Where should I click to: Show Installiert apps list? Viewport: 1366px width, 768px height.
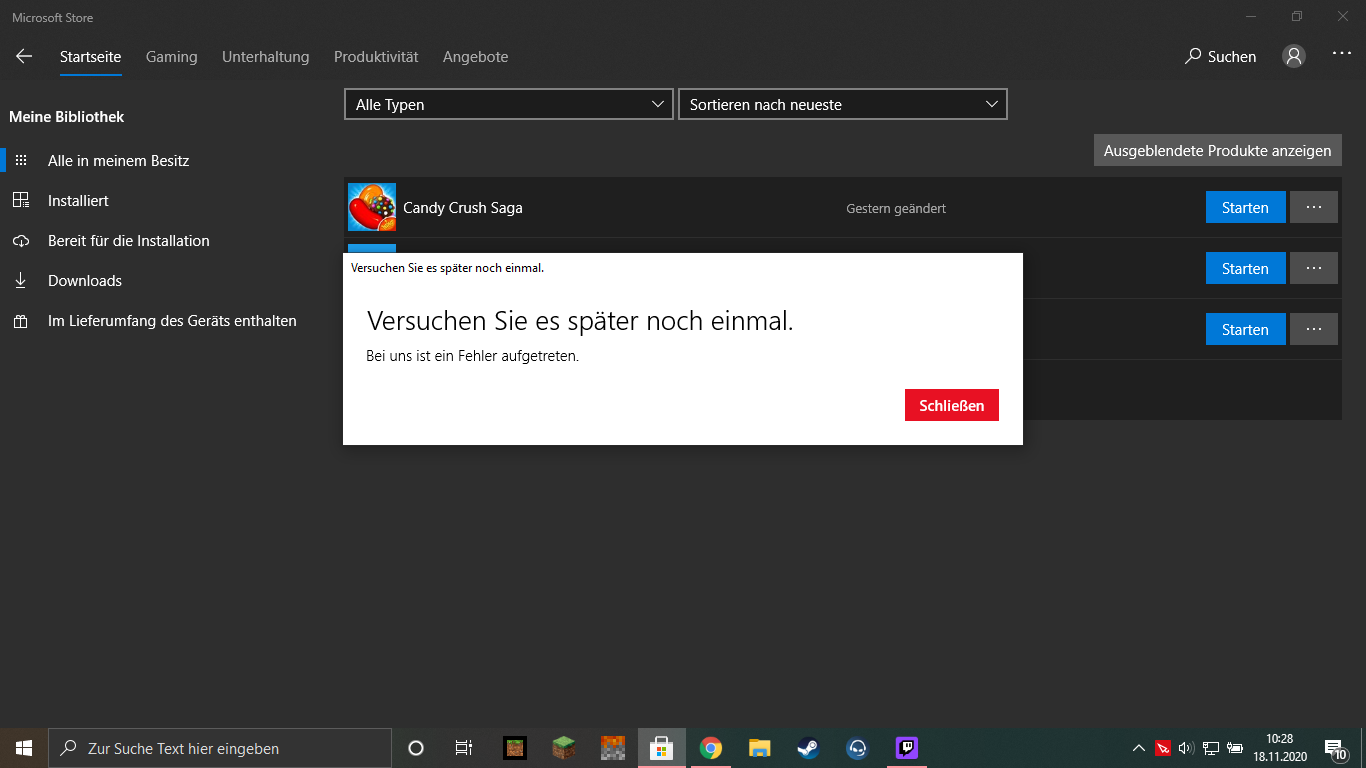coord(78,201)
